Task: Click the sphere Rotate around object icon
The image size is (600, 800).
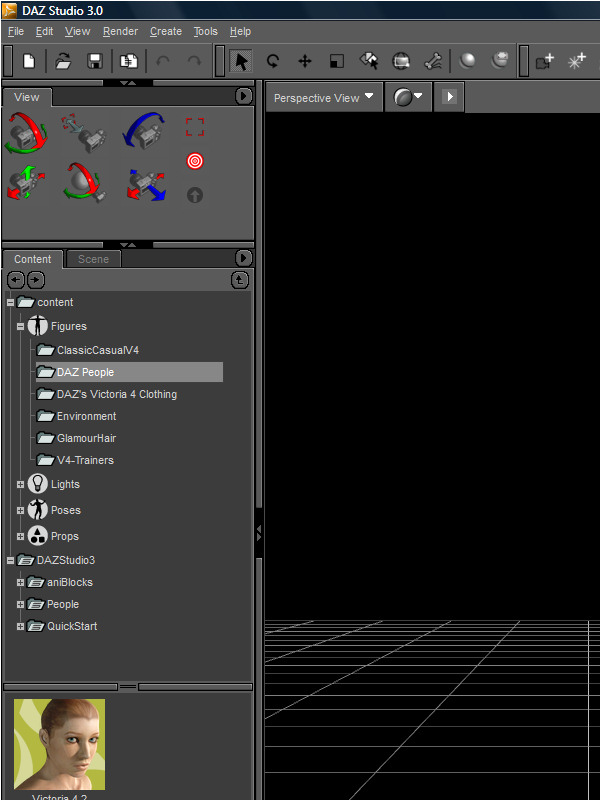Action: (85, 183)
